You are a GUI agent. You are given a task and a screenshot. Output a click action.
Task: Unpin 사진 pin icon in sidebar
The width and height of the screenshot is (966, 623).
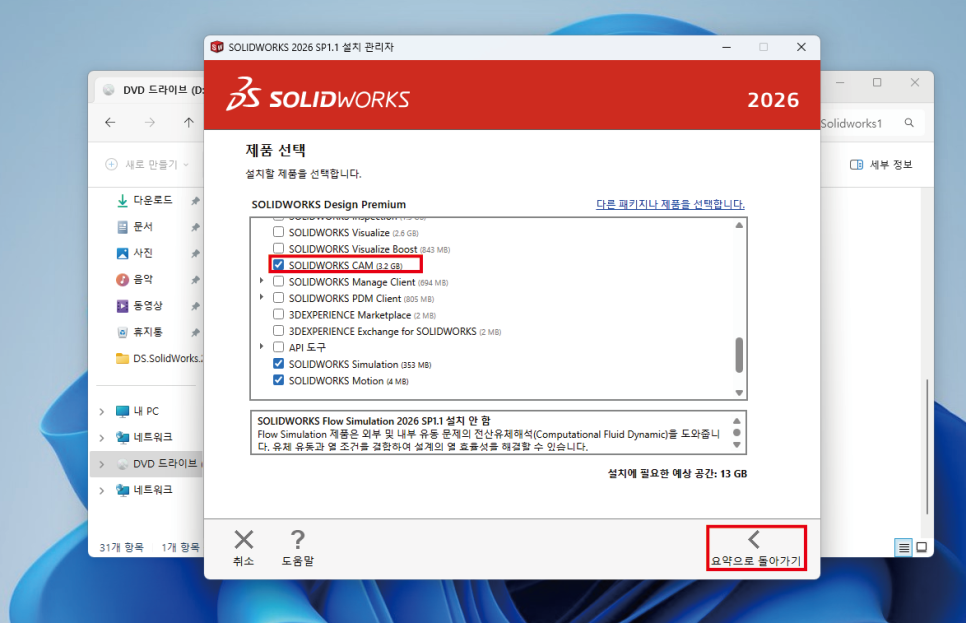pos(195,254)
